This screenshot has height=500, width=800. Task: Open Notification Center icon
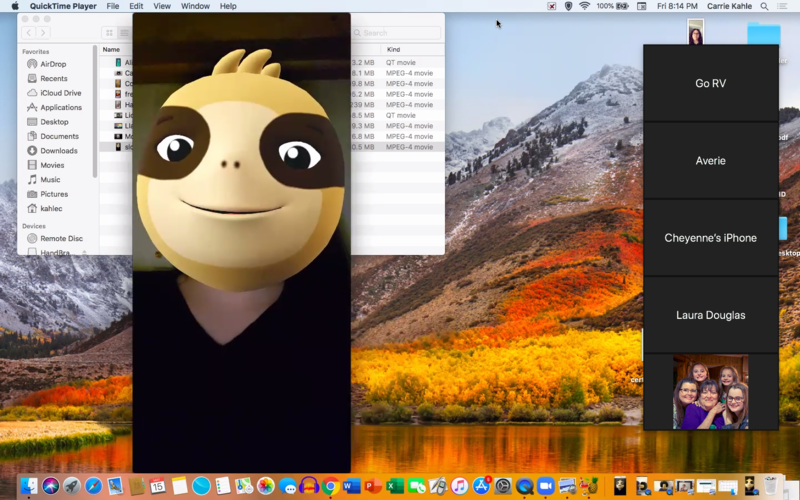click(782, 6)
